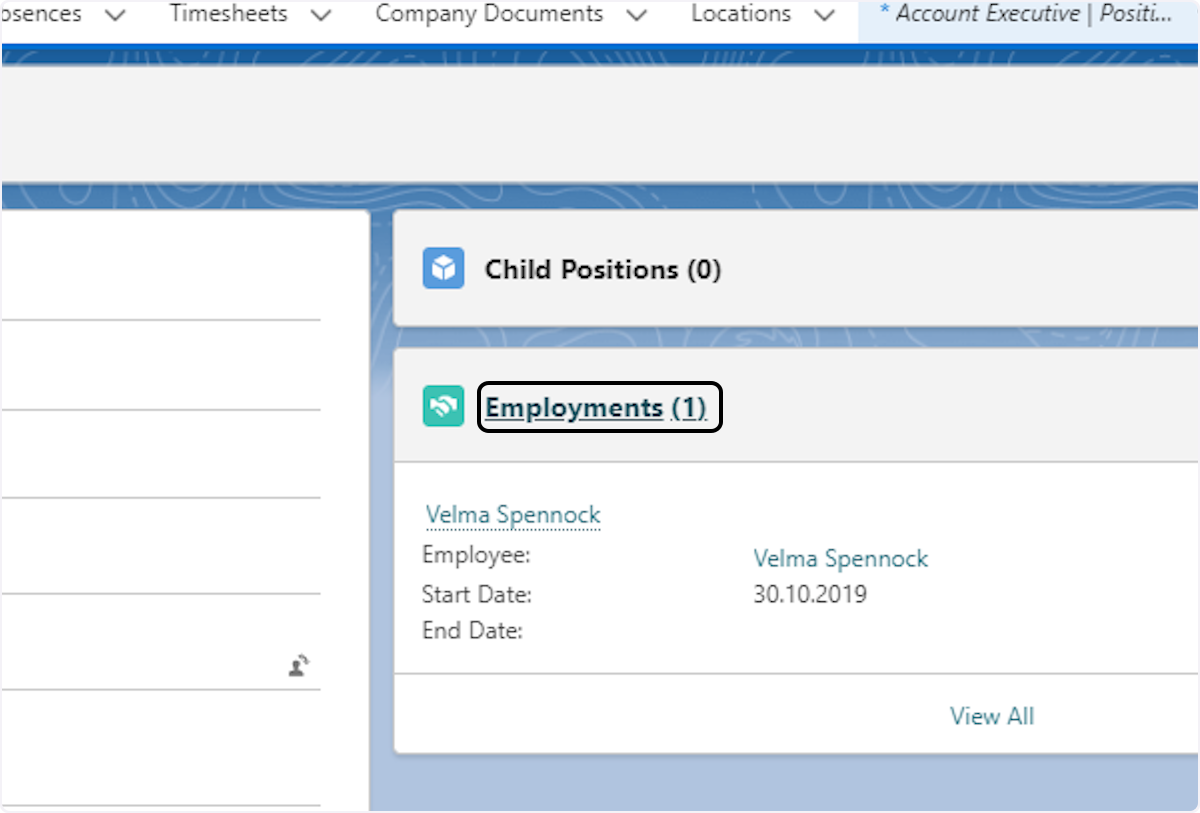Open the Velma Spennock employment record

513,514
